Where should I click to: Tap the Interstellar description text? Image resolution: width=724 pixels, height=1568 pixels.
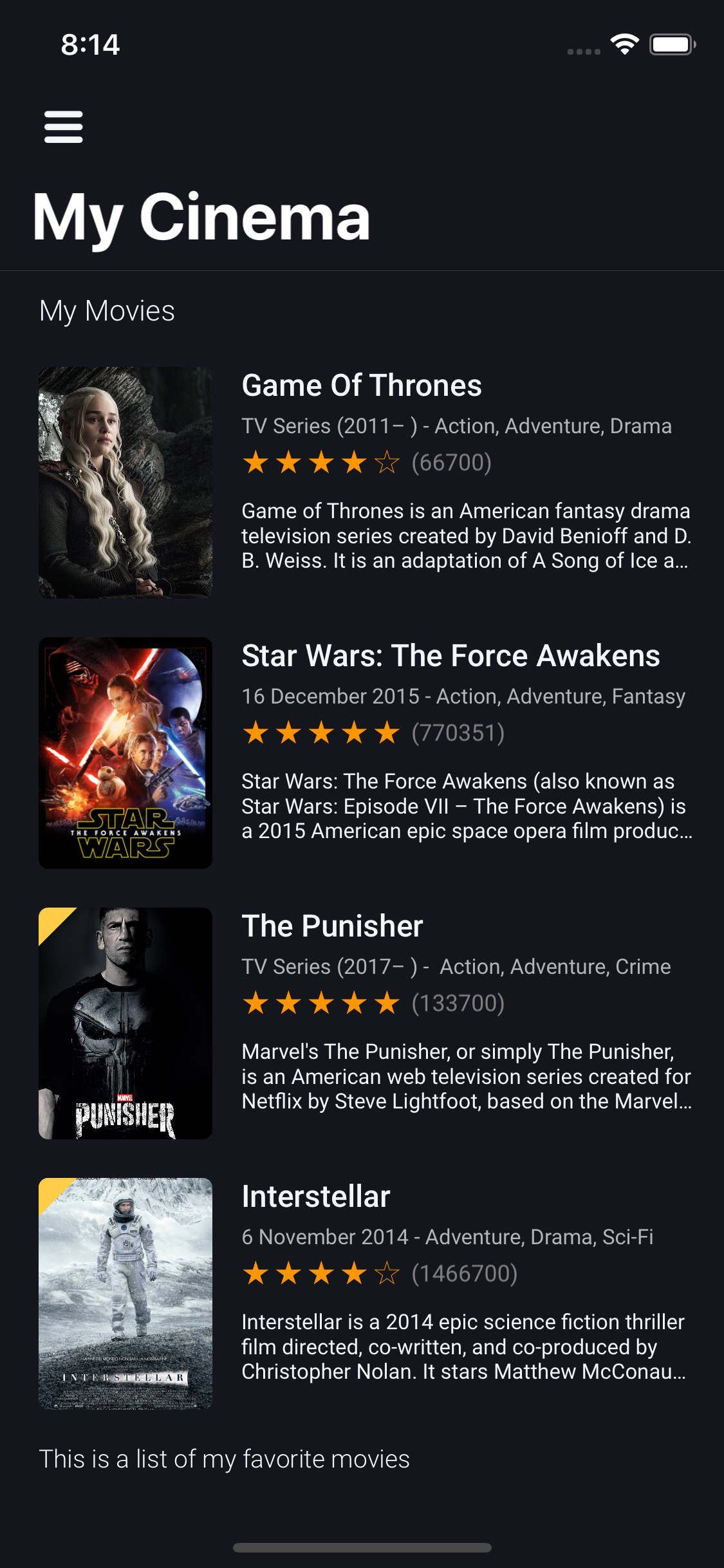[465, 1347]
